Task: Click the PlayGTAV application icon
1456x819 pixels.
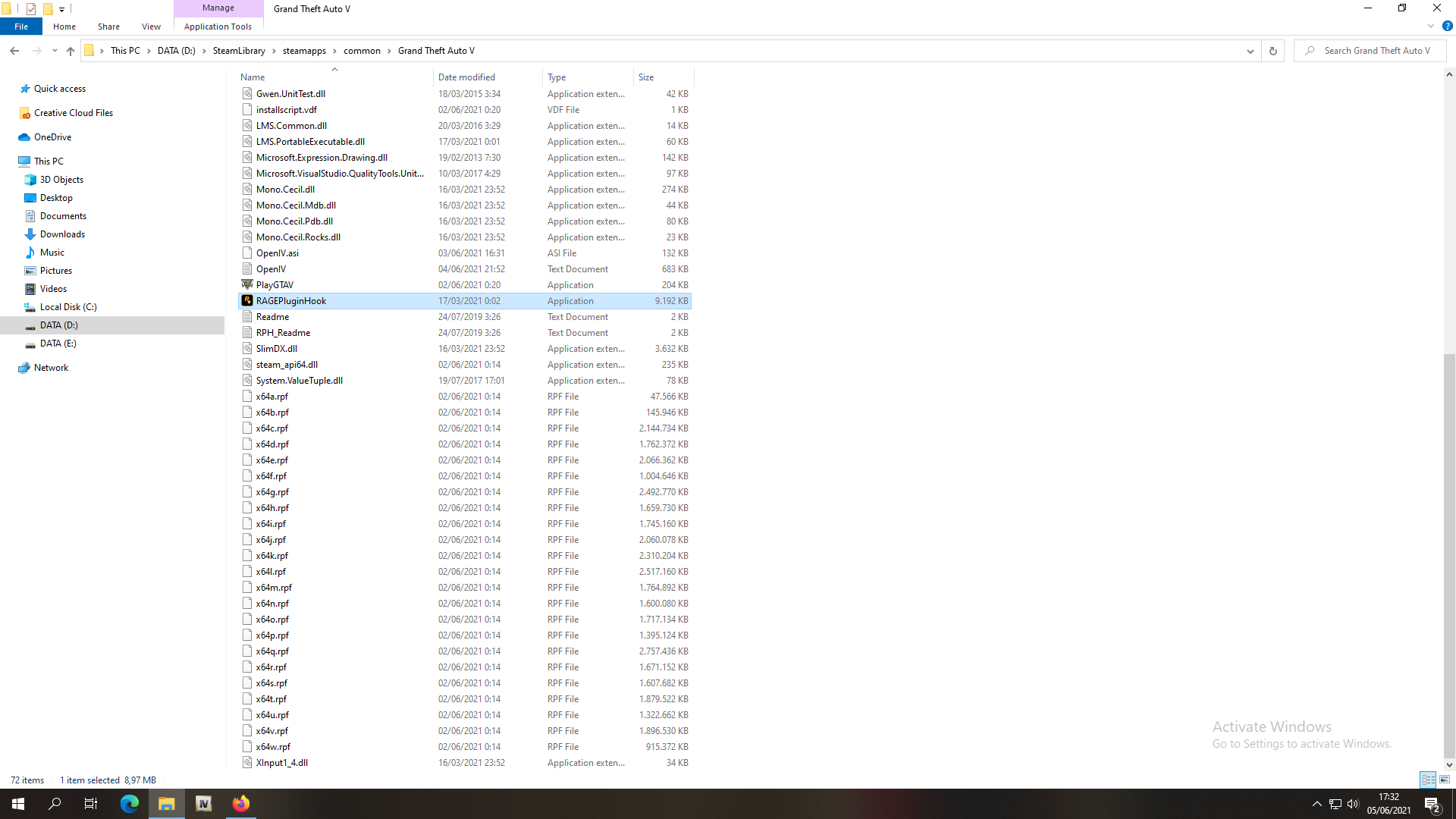Action: pyautogui.click(x=247, y=285)
